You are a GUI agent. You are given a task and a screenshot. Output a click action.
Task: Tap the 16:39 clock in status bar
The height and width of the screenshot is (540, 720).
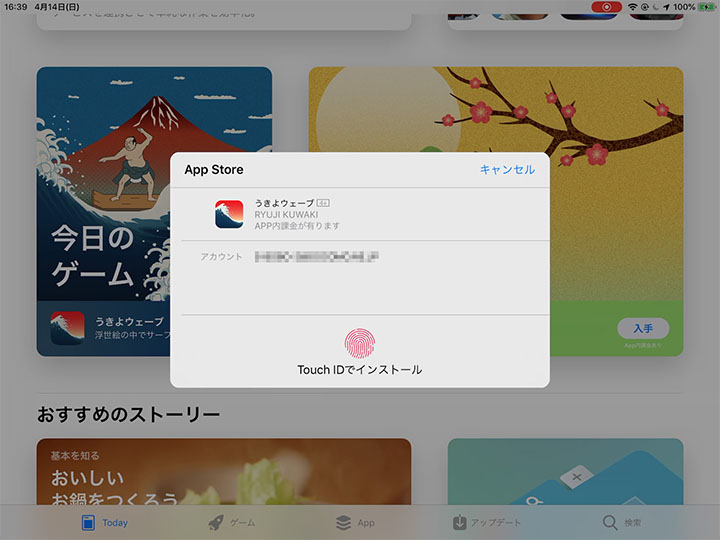16,7
